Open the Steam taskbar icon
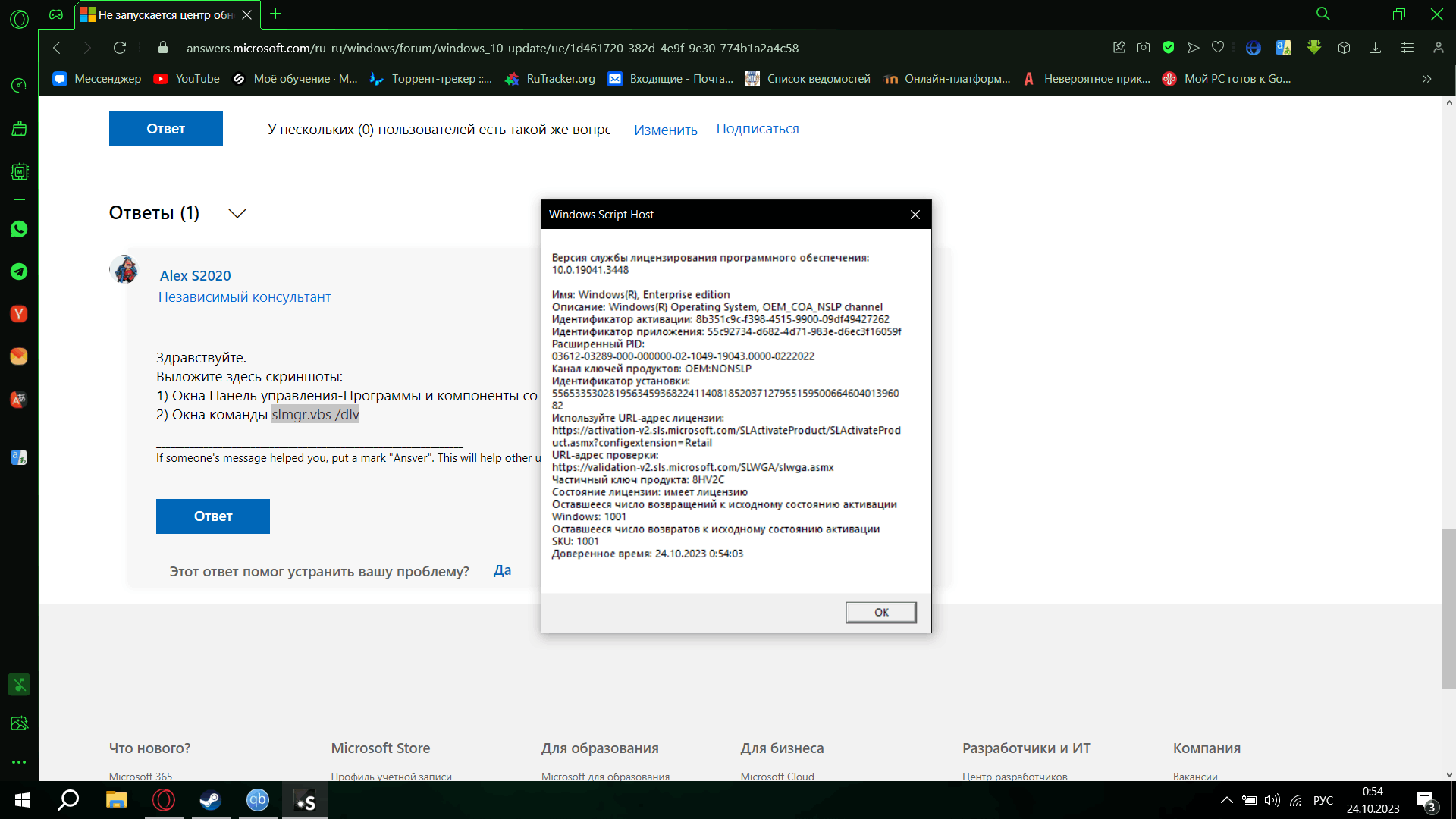This screenshot has height=819, width=1456. click(x=211, y=800)
